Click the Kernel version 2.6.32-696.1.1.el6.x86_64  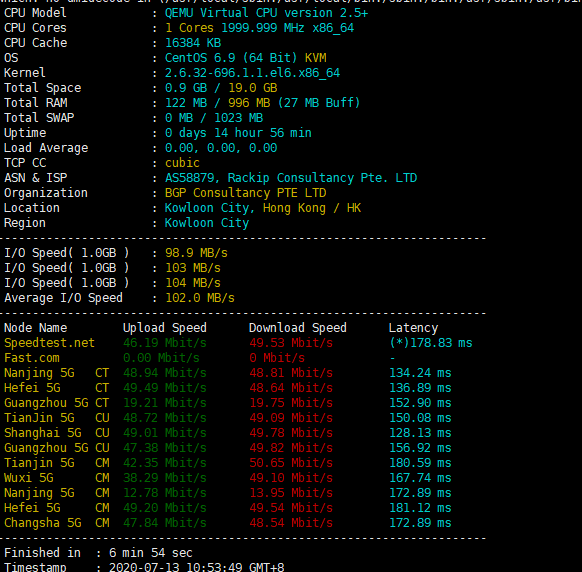tap(252, 73)
